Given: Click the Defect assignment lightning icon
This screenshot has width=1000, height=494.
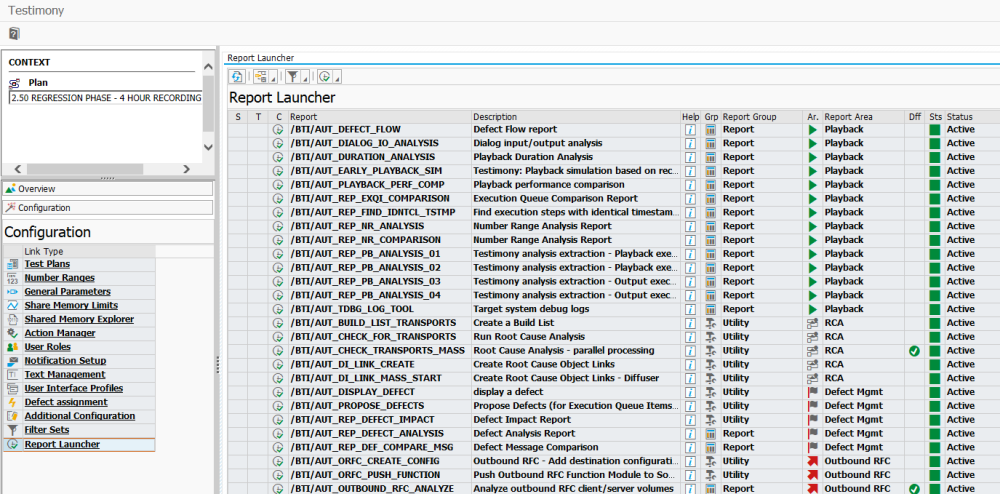Looking at the screenshot, I should point(12,402).
